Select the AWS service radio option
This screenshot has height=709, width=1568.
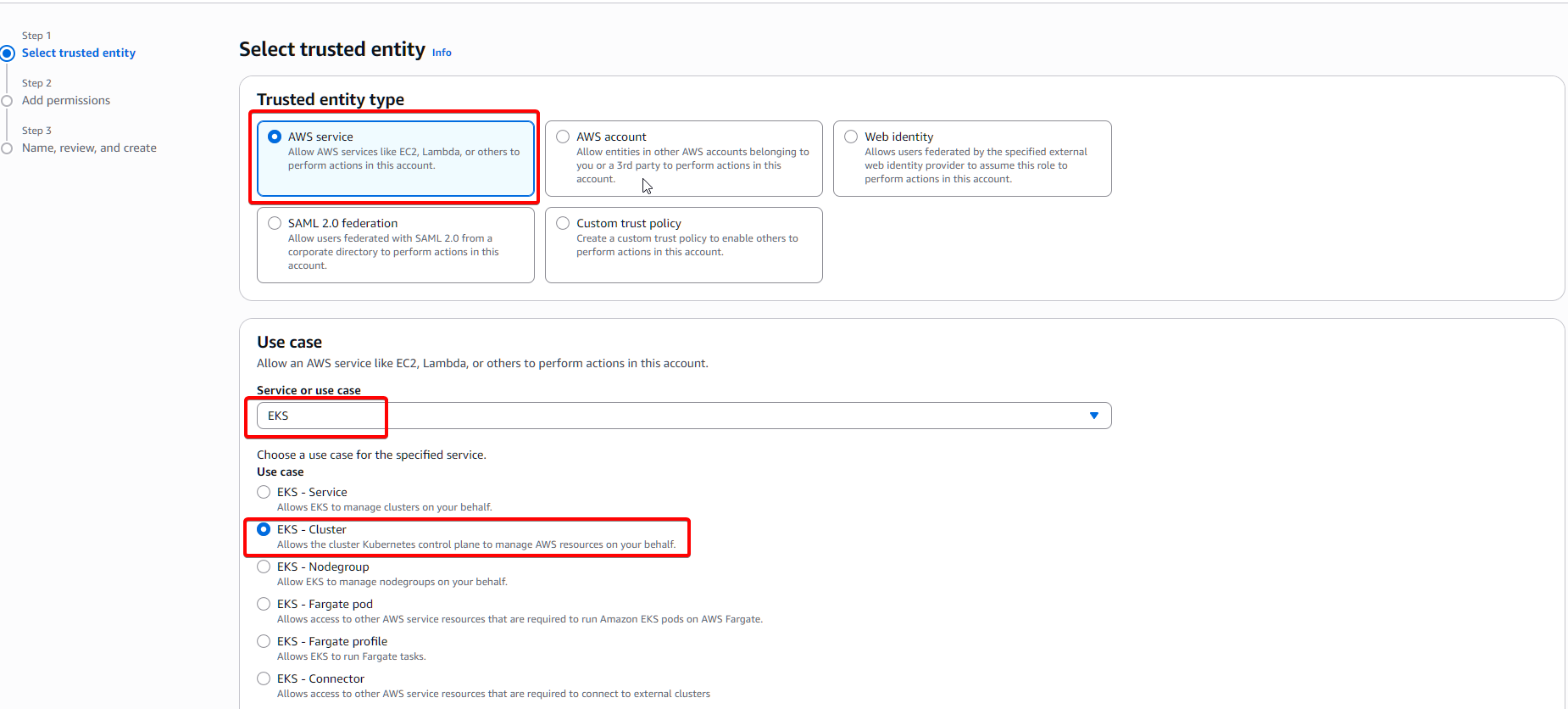pyautogui.click(x=275, y=137)
